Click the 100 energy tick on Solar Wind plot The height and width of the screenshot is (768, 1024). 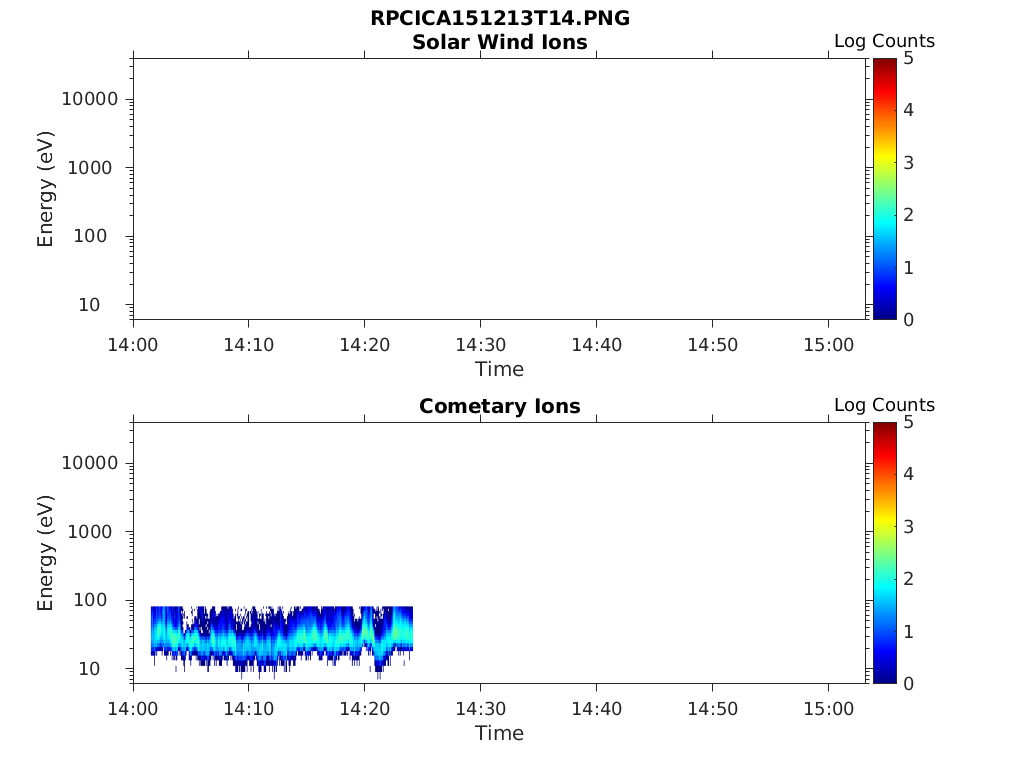pyautogui.click(x=89, y=236)
